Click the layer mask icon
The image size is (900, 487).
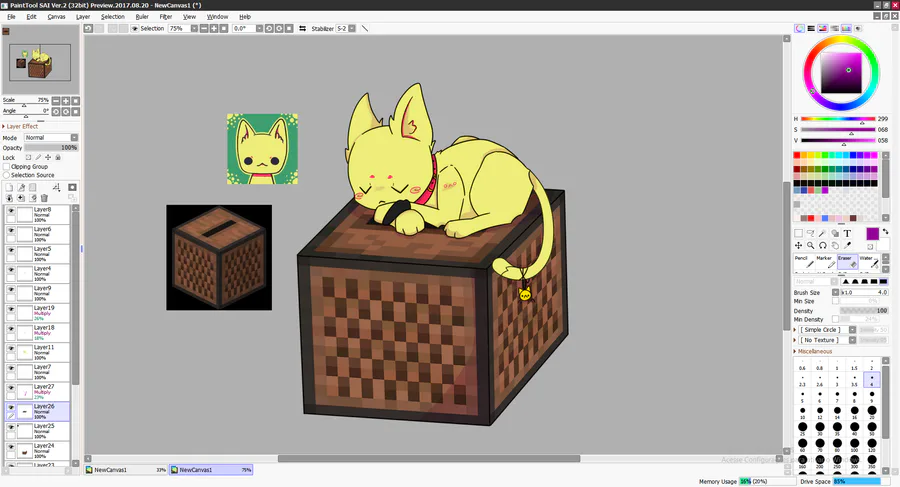[x=72, y=187]
